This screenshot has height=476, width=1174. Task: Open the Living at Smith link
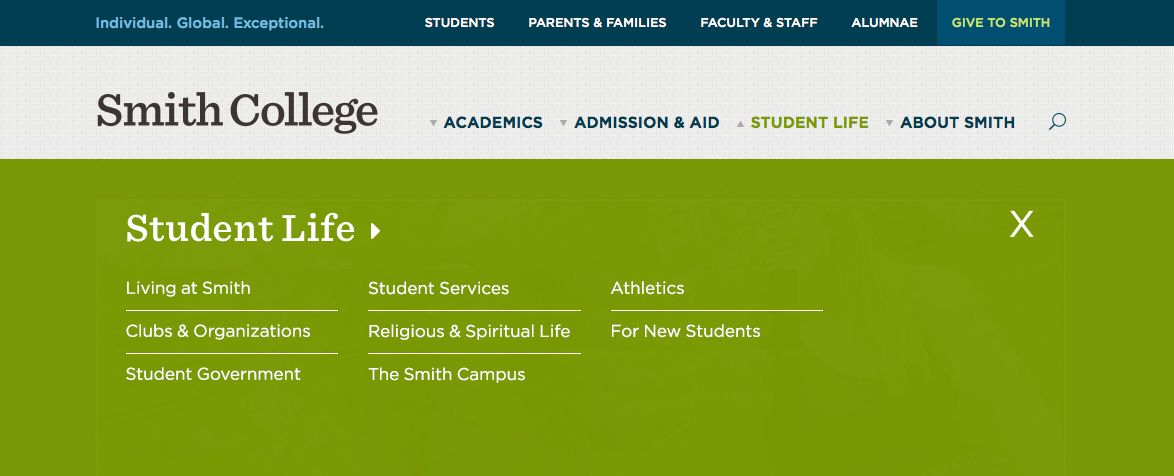tap(188, 288)
